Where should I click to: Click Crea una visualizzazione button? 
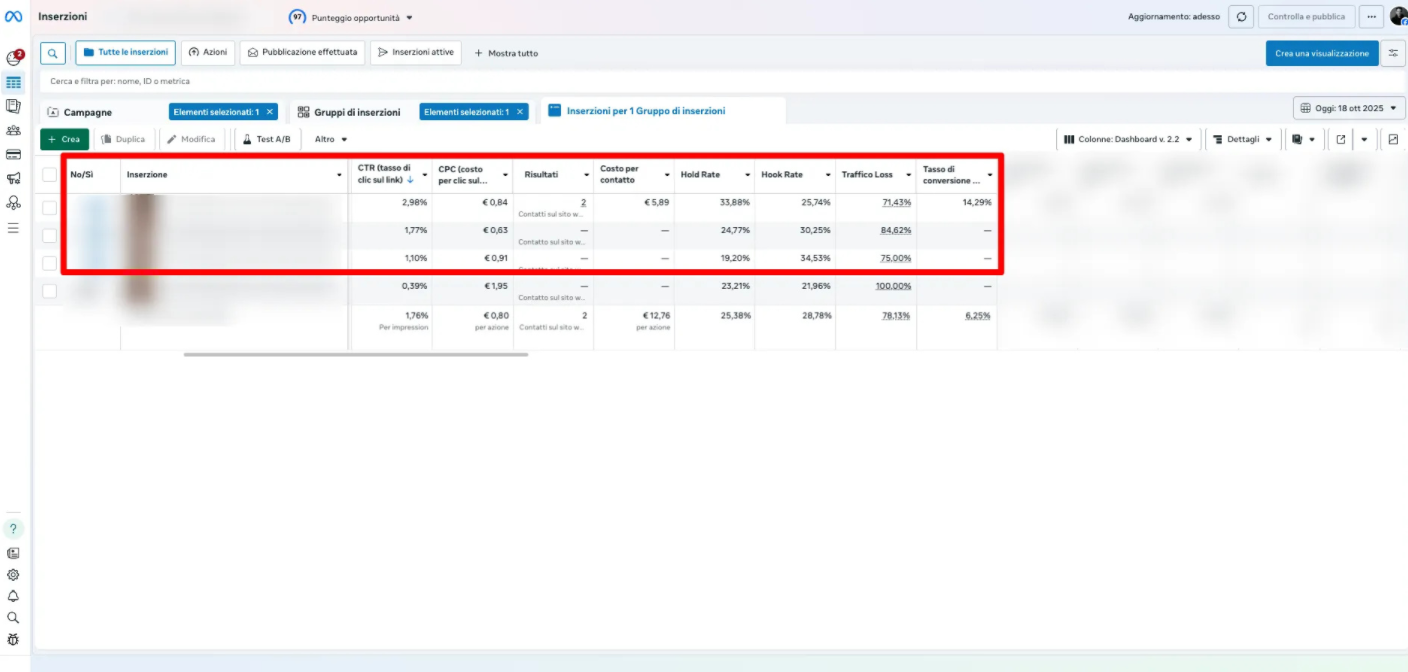1322,54
